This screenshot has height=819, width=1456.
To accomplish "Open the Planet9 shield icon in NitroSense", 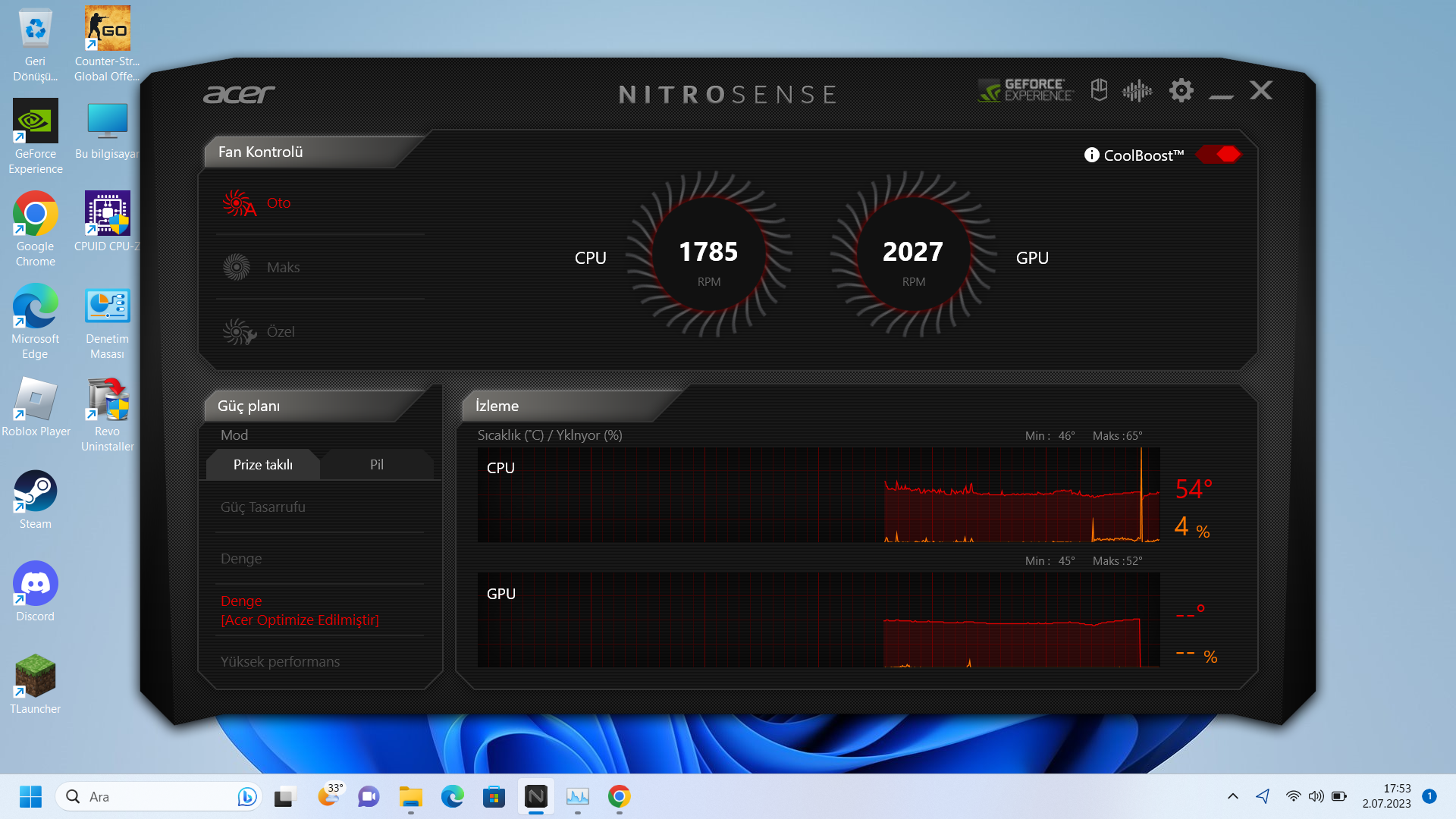I will 1099,90.
